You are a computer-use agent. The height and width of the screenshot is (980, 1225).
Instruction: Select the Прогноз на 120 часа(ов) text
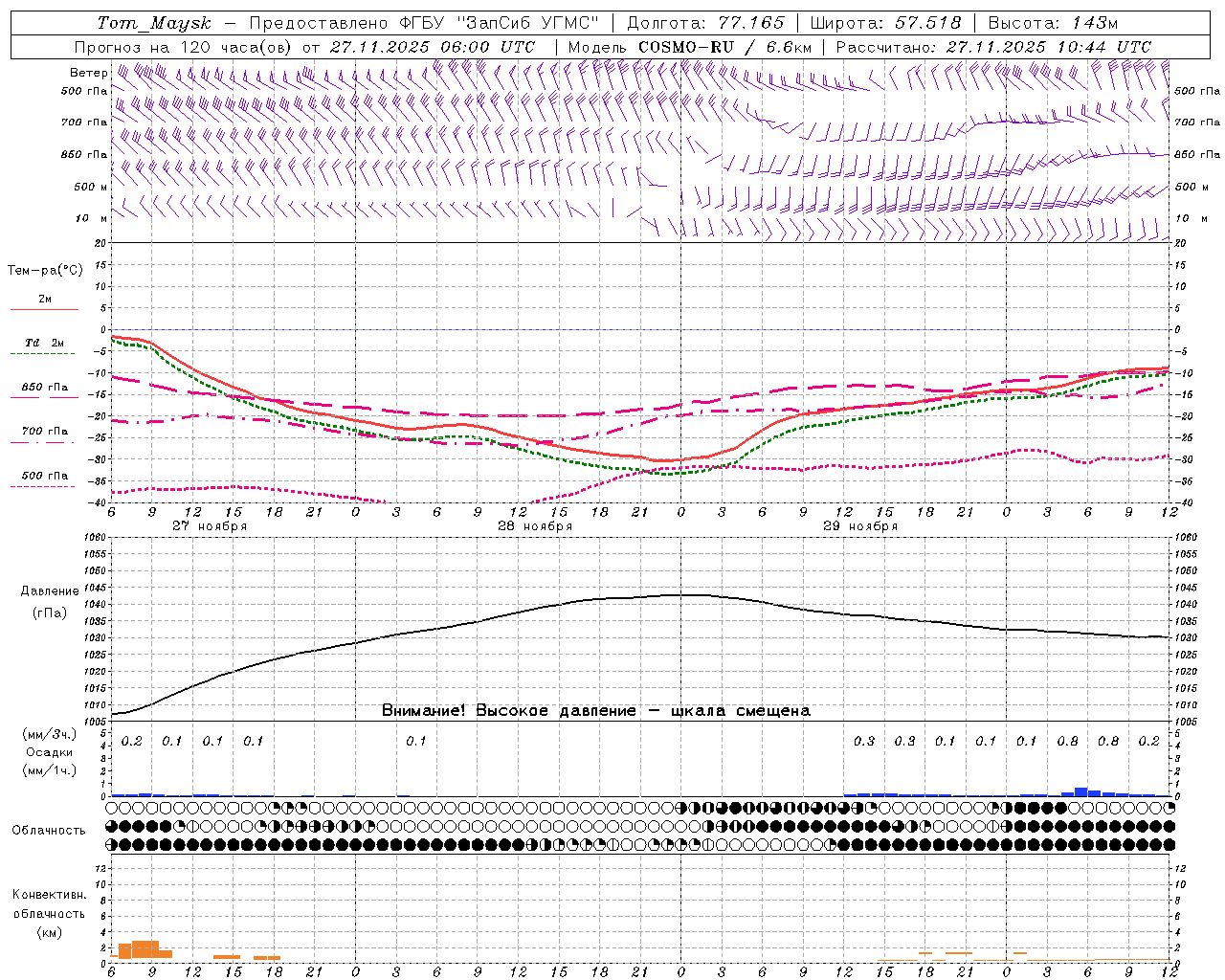tap(184, 47)
